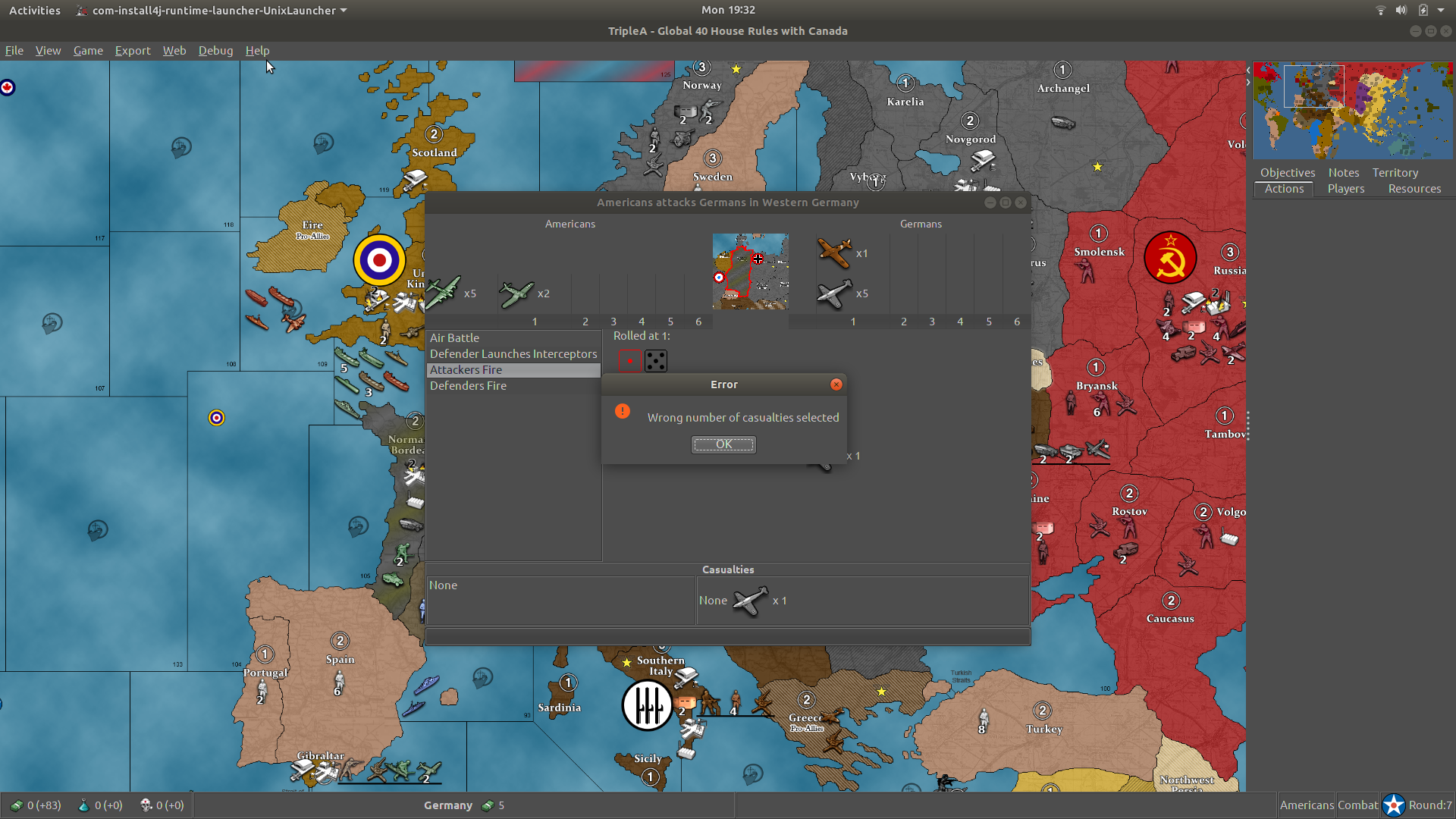Close the Western Germany battle window
Screen dimensions: 1456x819
[1021, 202]
